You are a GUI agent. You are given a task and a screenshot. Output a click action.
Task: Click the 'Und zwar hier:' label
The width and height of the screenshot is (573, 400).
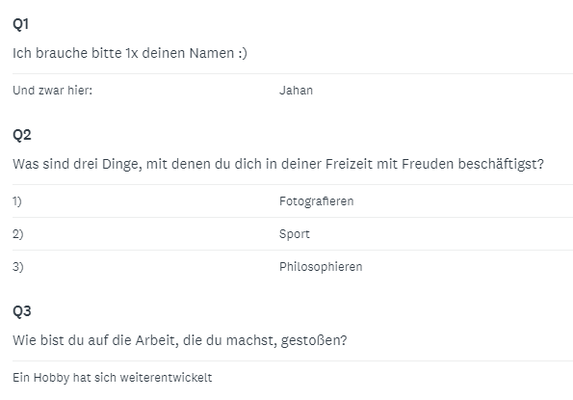[x=53, y=90]
